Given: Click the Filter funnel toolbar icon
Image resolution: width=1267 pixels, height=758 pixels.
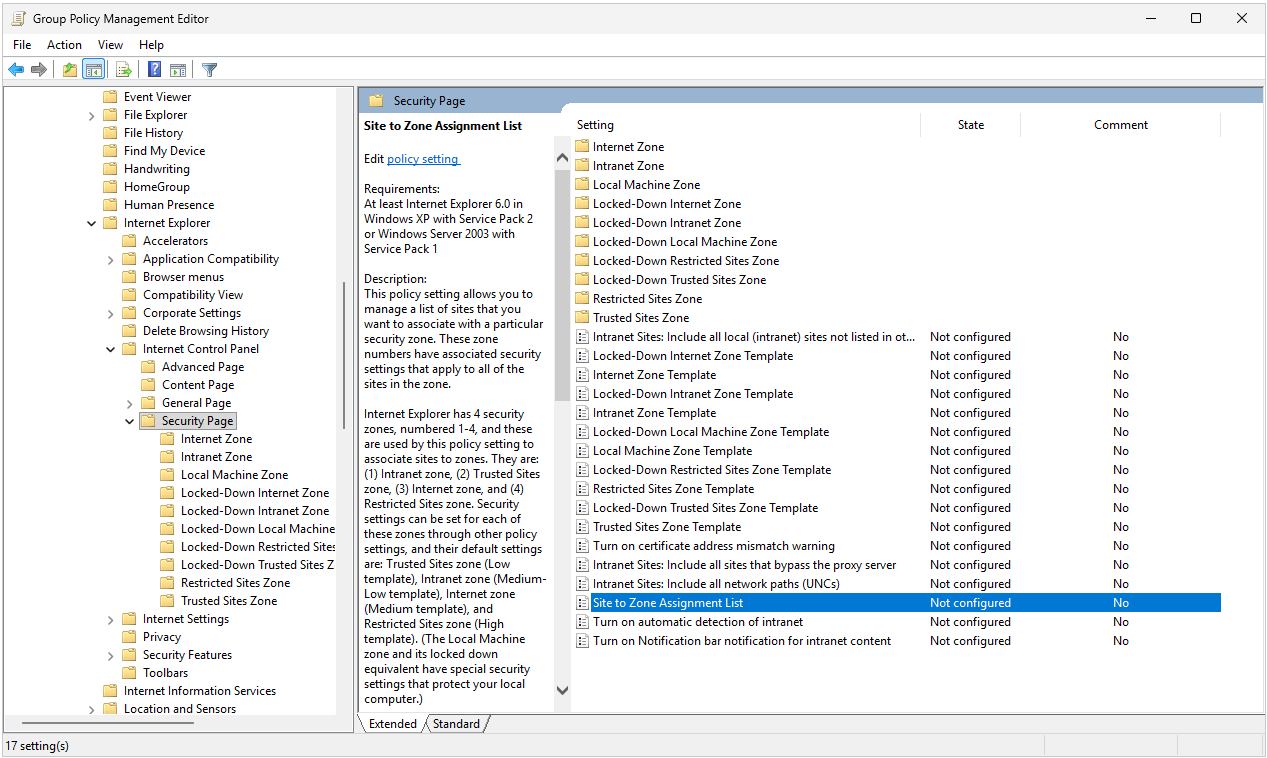Looking at the screenshot, I should [x=210, y=69].
